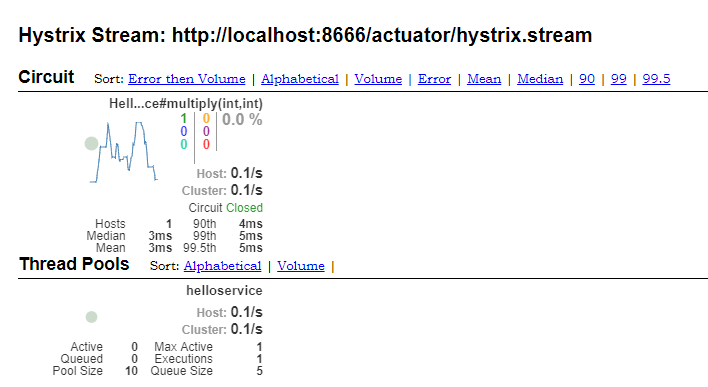Click the 90th percentile 4ms value

251,224
